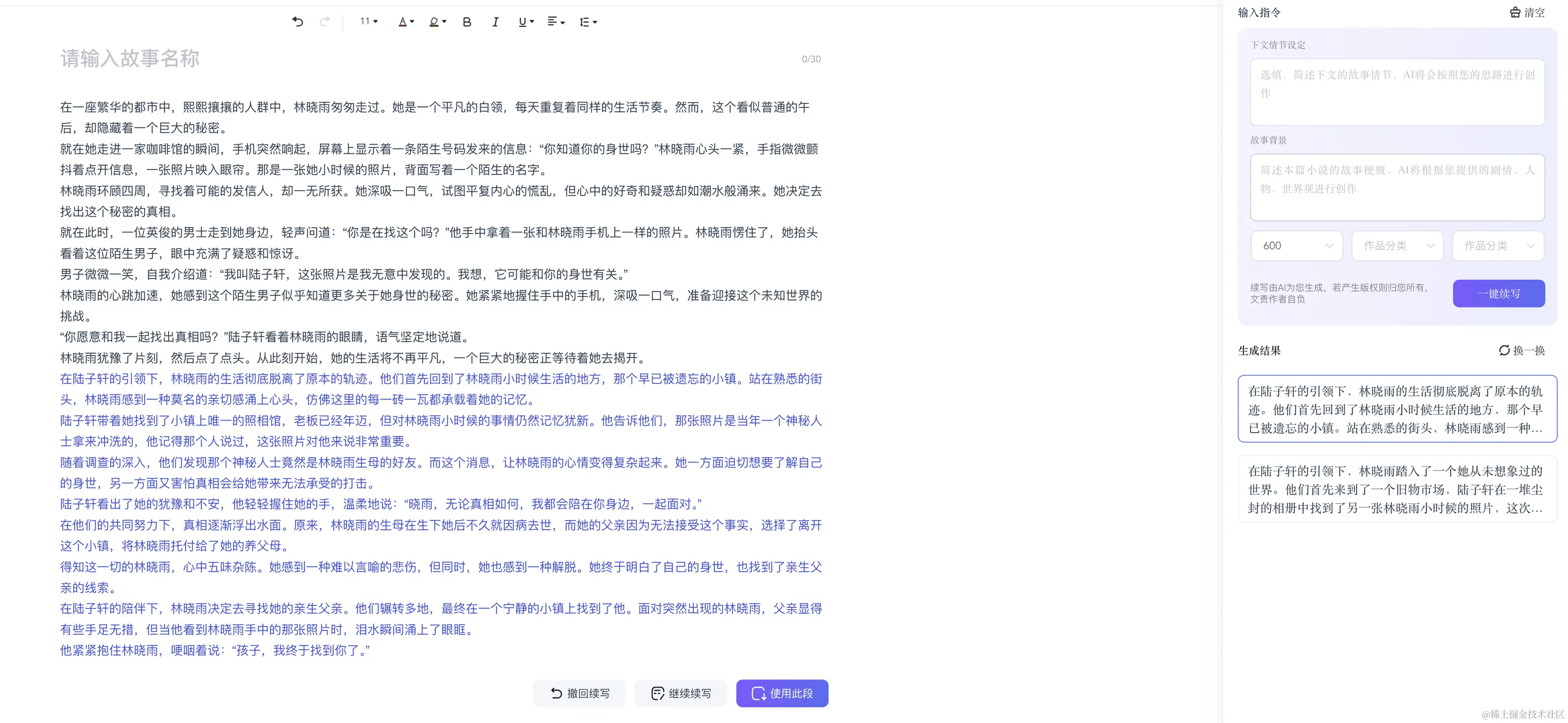Click the 使用此段 button
1568x723 pixels.
tap(782, 692)
